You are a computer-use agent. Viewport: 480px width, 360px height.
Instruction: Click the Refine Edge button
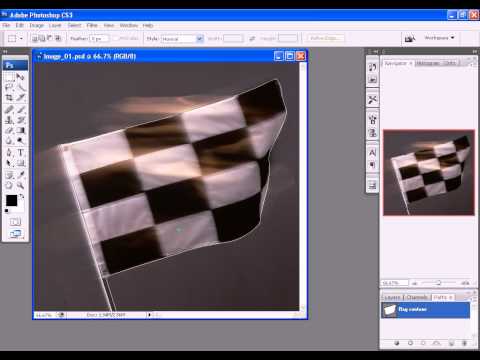[x=325, y=38]
